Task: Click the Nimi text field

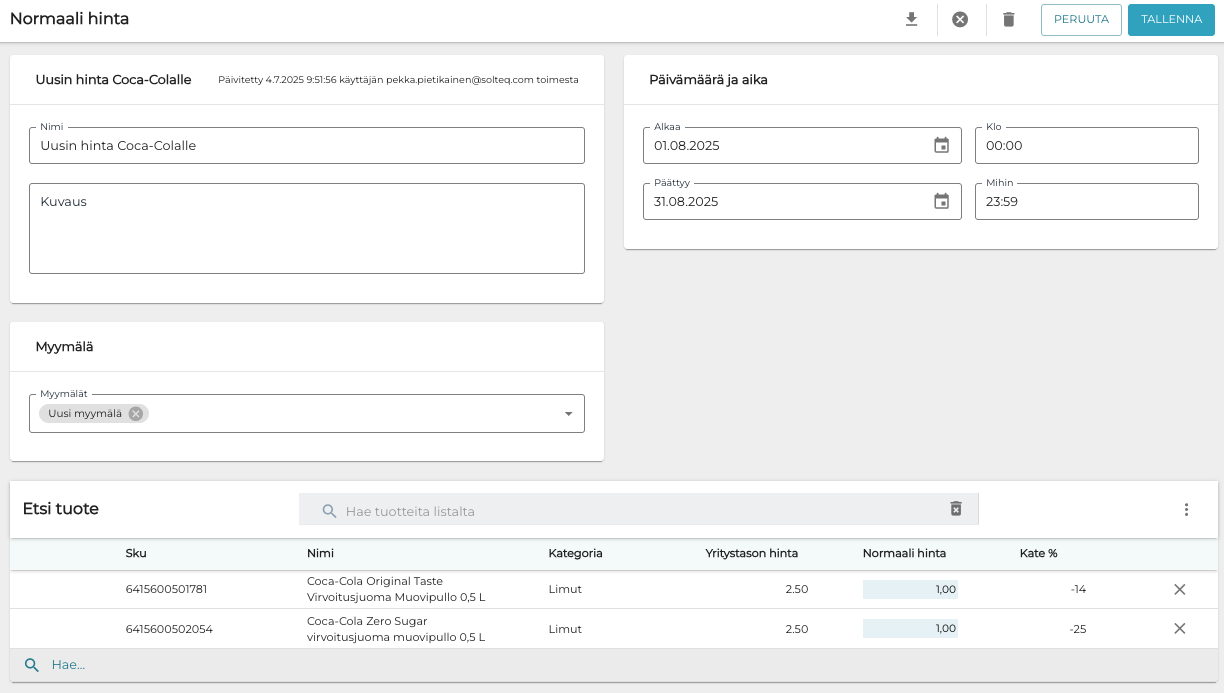Action: coord(306,146)
